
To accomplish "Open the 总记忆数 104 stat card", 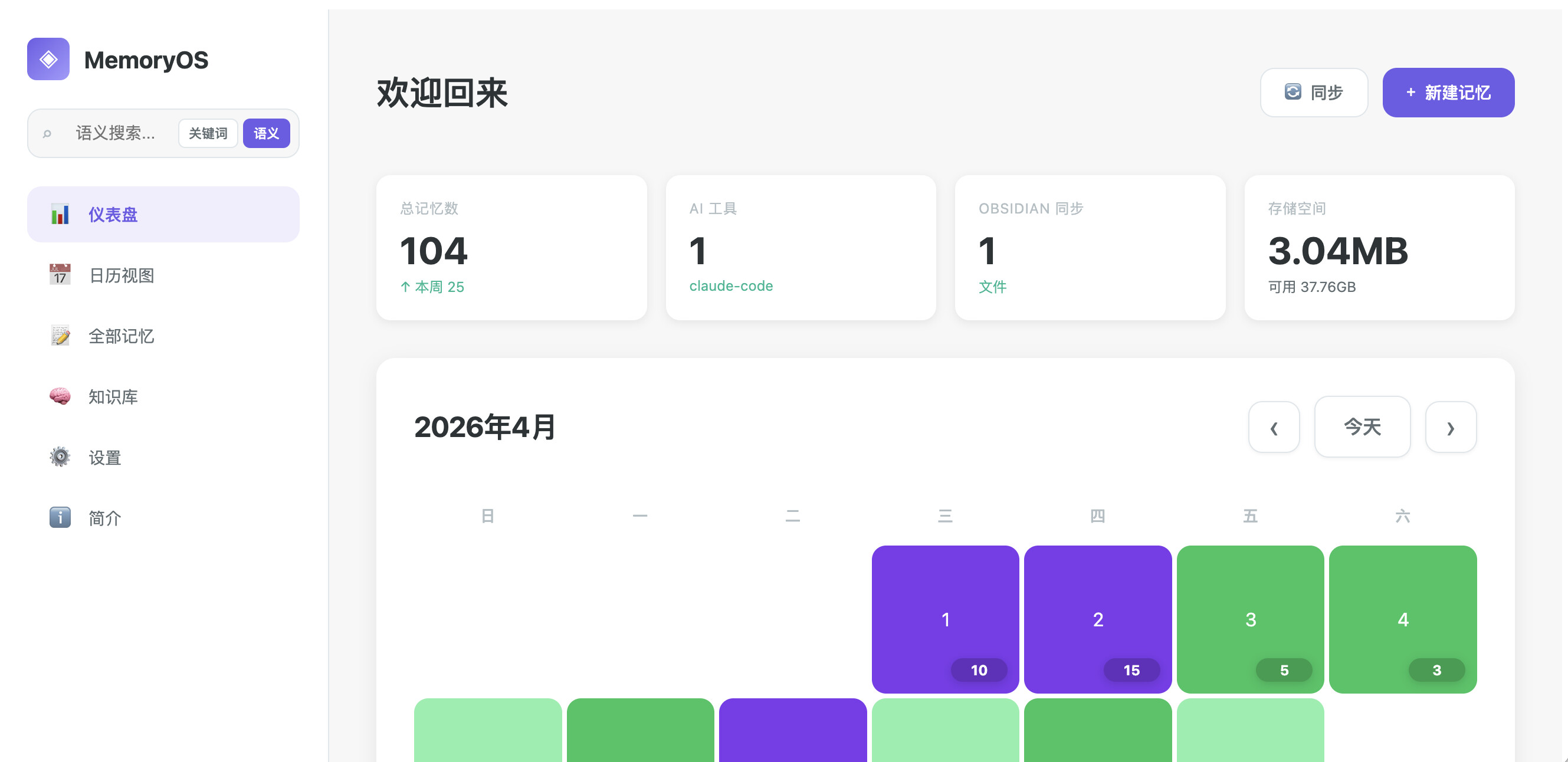I will click(x=511, y=248).
